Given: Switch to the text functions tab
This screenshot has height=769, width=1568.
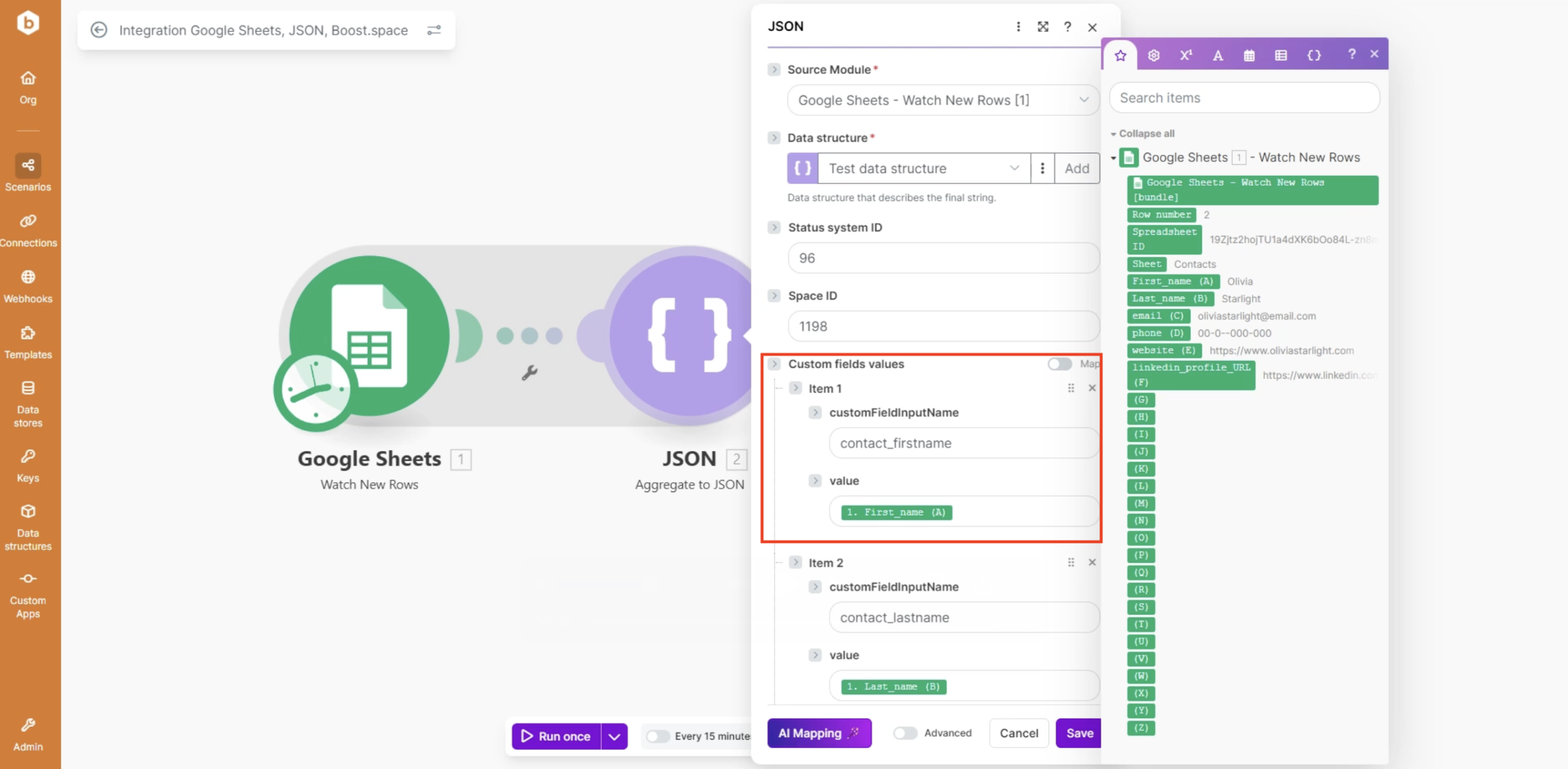Looking at the screenshot, I should (x=1218, y=56).
